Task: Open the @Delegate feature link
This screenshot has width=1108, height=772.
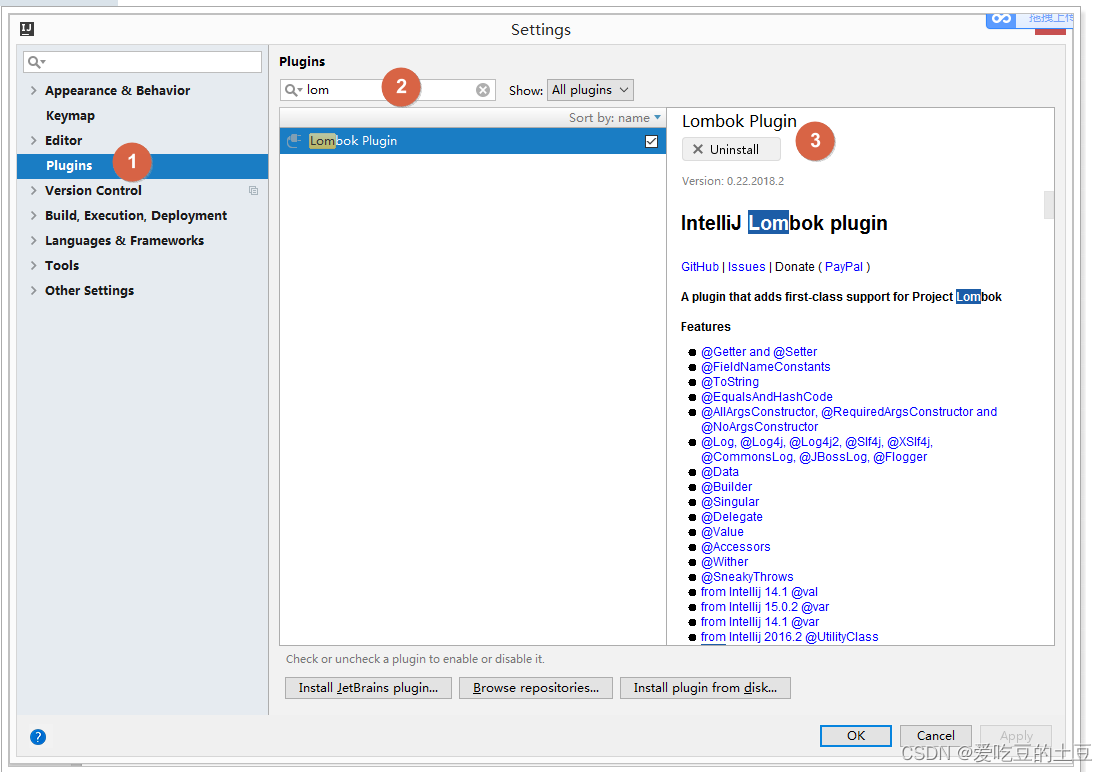Action: (x=731, y=517)
